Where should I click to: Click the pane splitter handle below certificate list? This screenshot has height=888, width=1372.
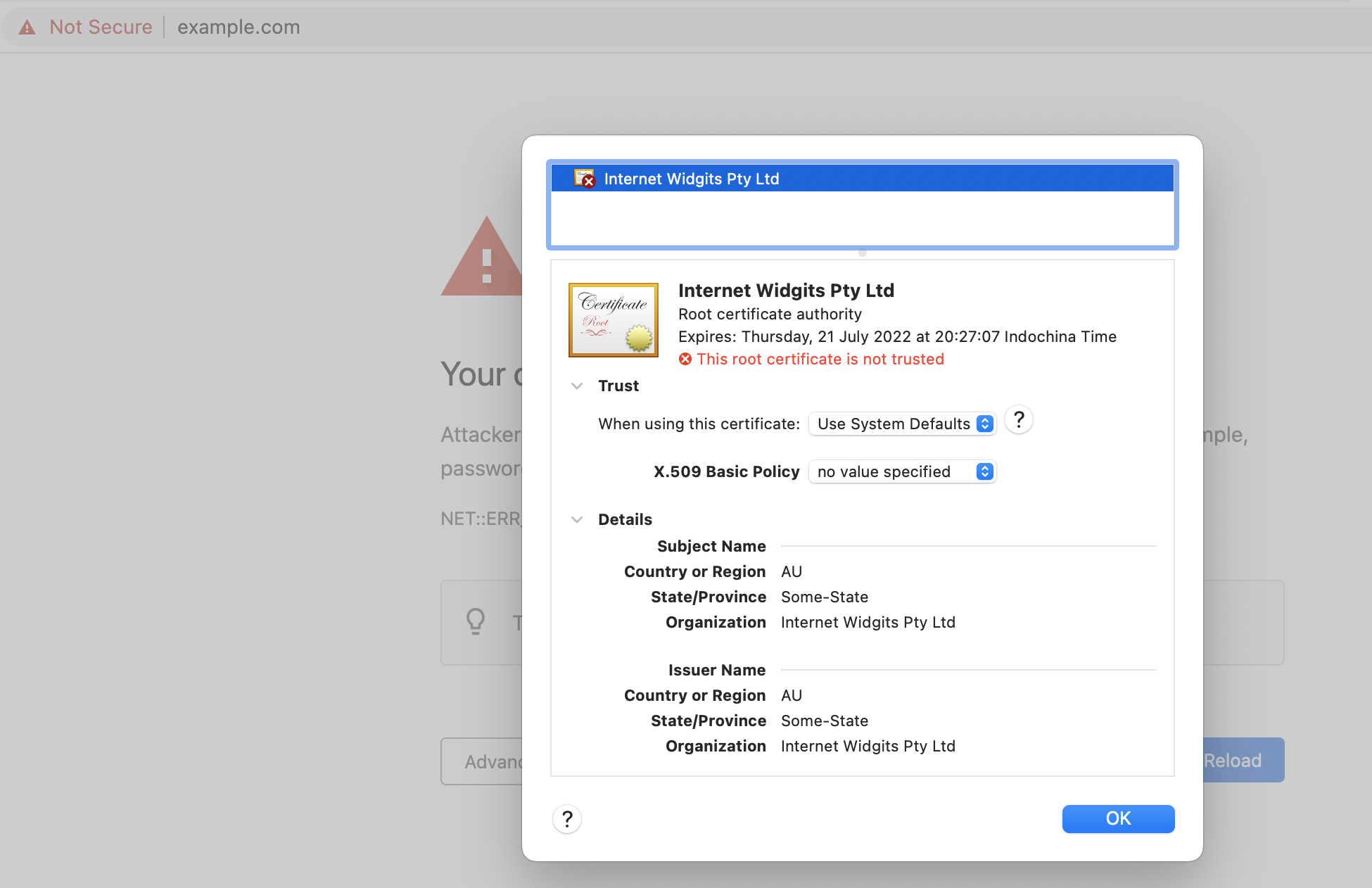[x=863, y=253]
